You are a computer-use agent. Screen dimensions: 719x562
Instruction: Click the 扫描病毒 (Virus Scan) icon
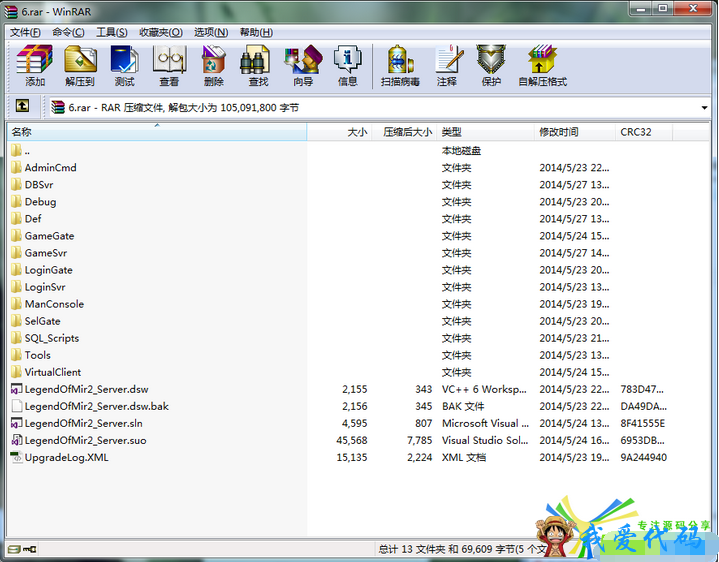[x=400, y=59]
